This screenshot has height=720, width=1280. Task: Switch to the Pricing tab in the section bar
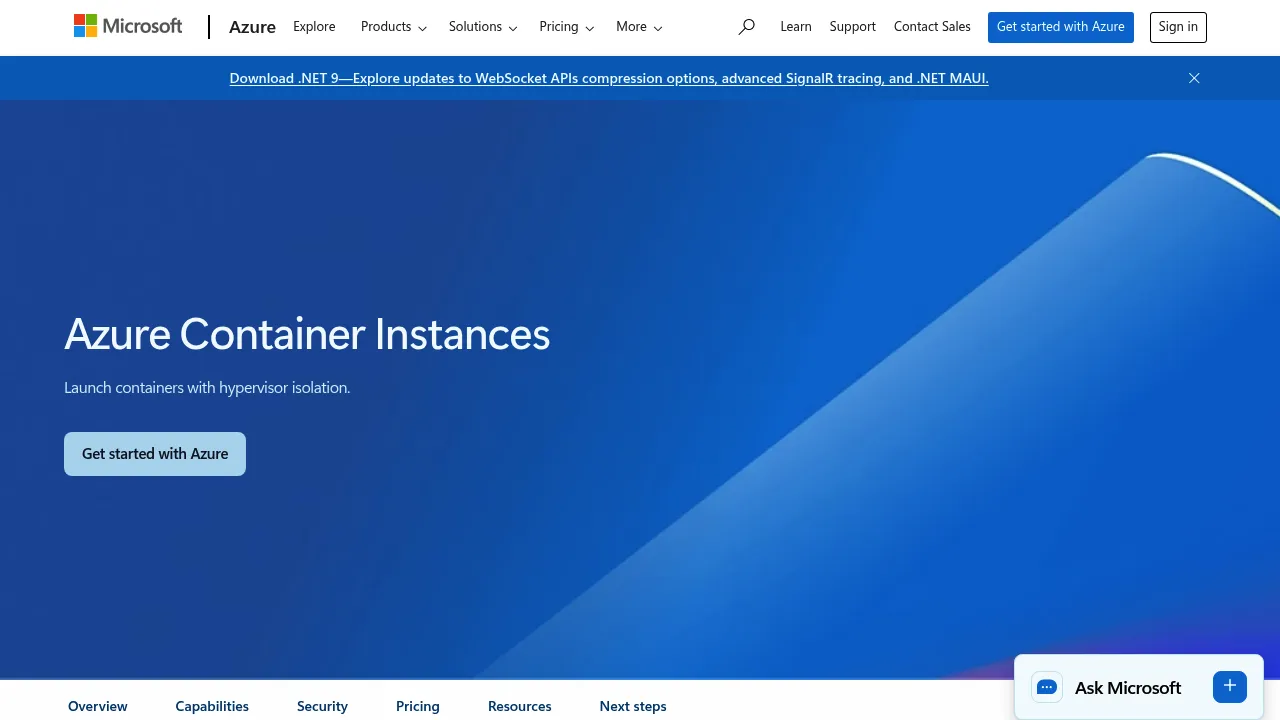pyautogui.click(x=418, y=706)
